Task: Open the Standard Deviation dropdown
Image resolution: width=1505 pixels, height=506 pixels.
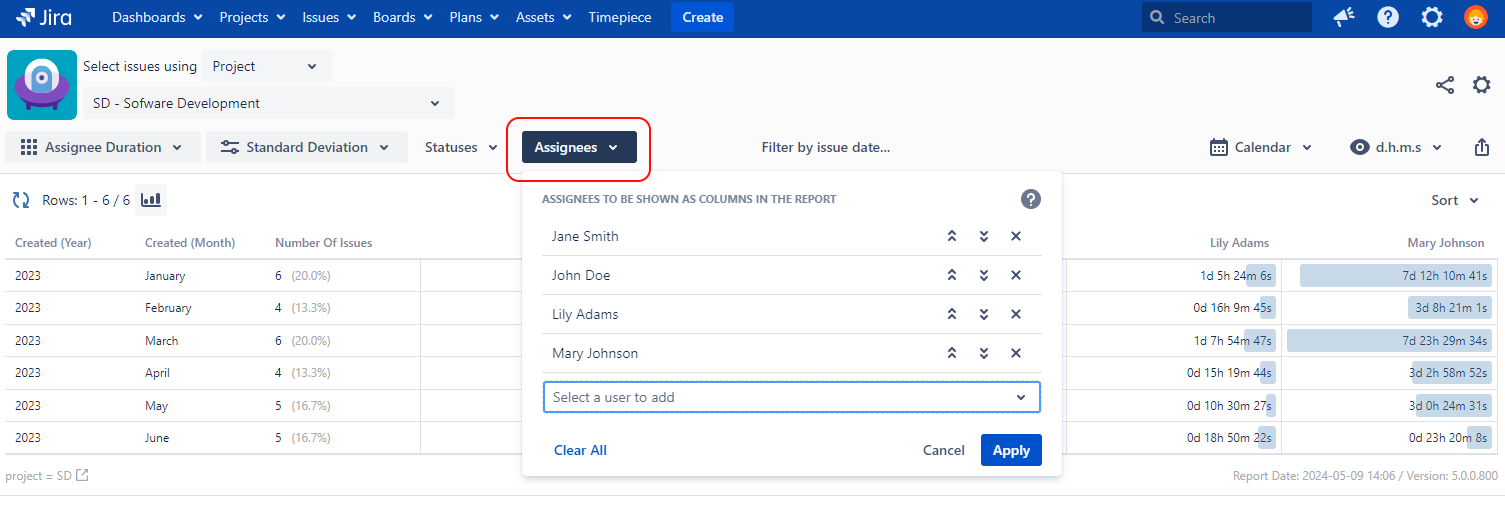Action: click(x=307, y=147)
